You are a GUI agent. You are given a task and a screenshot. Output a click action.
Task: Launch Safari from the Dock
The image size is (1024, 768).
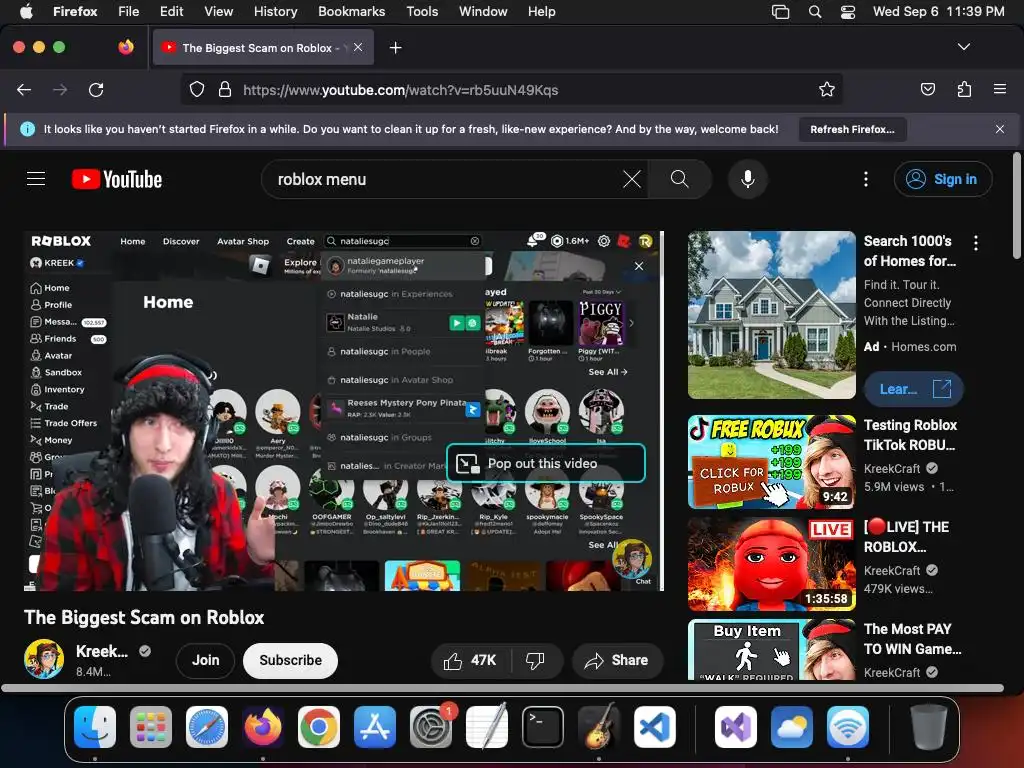[x=207, y=726]
